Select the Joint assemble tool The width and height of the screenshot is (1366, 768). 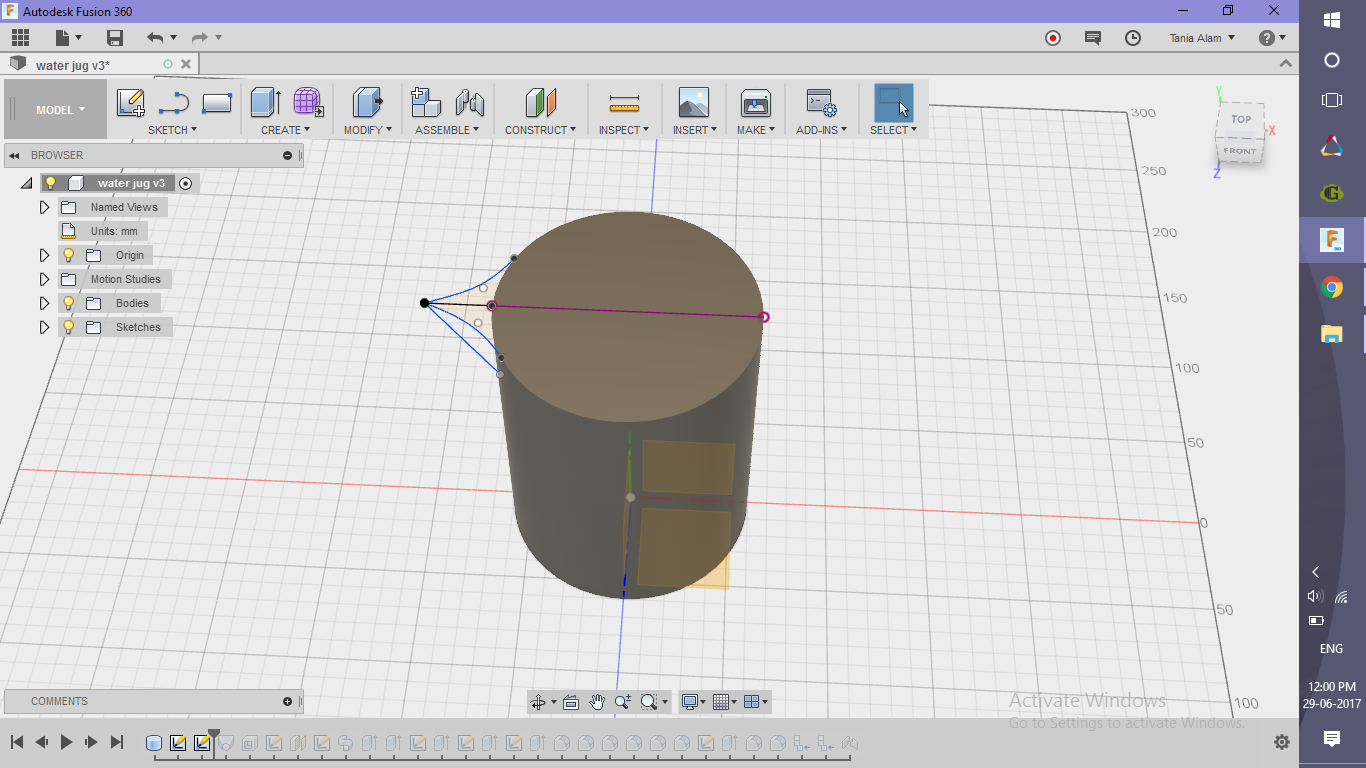pos(469,102)
